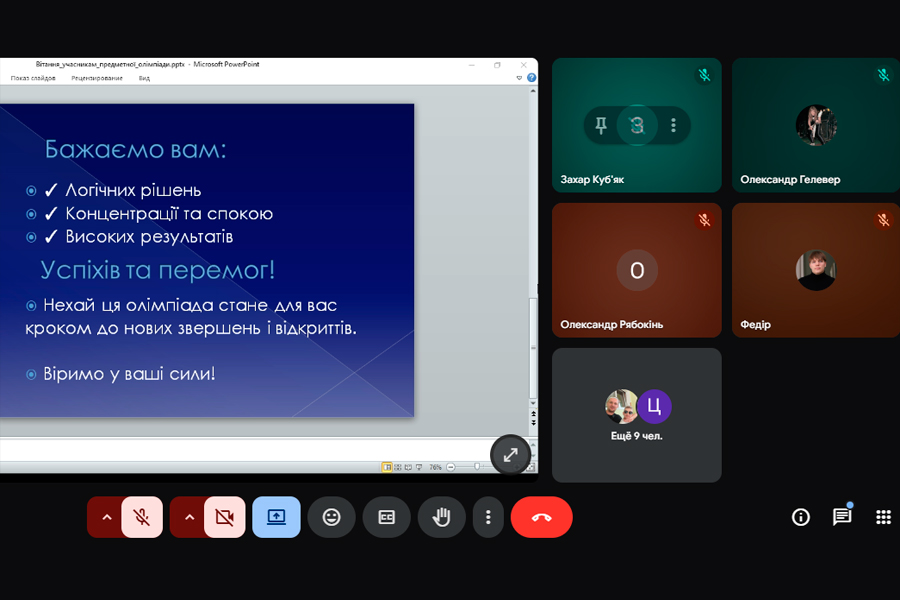Click the PowerPoint window title text
Viewport: 900px width, 600px height.
pyautogui.click(x=148, y=64)
